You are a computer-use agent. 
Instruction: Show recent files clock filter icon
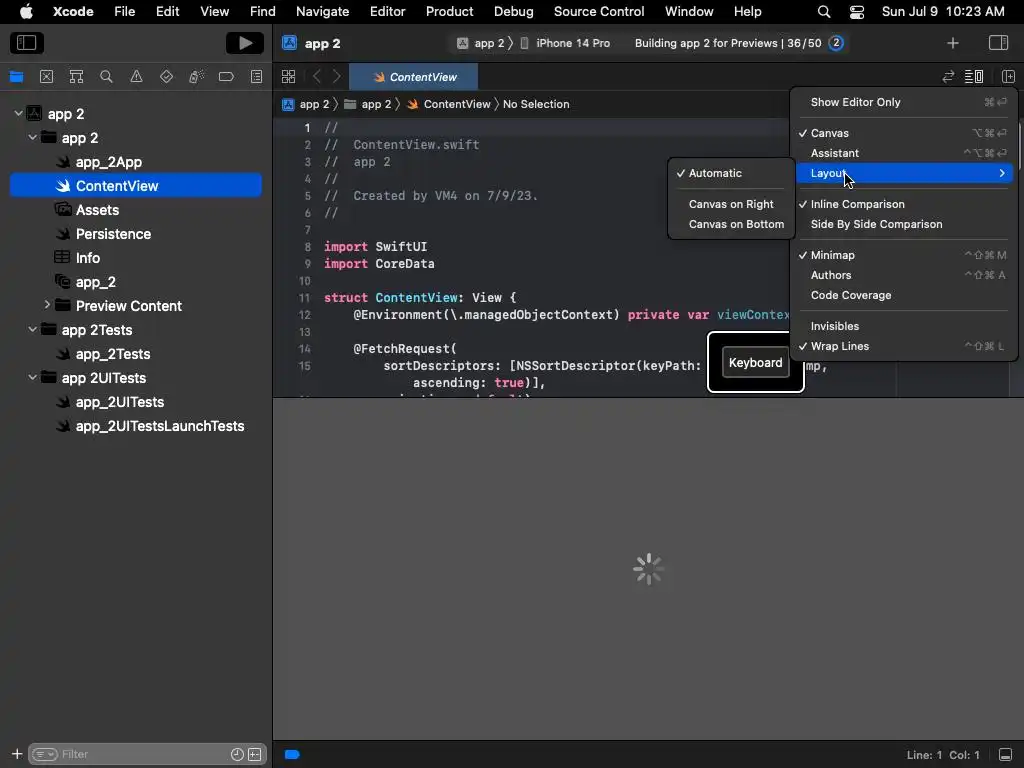pyautogui.click(x=237, y=754)
